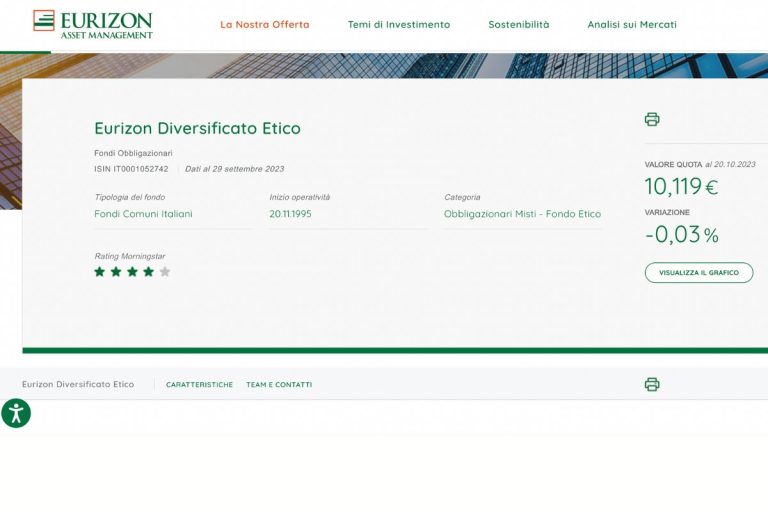Click ISIN IT0001052742 text
The image size is (768, 512).
point(131,169)
